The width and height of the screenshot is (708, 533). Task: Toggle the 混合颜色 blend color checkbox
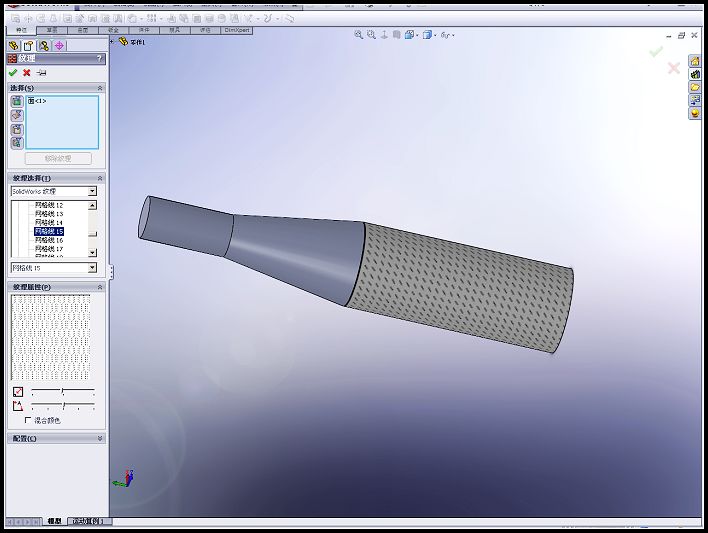point(28,420)
